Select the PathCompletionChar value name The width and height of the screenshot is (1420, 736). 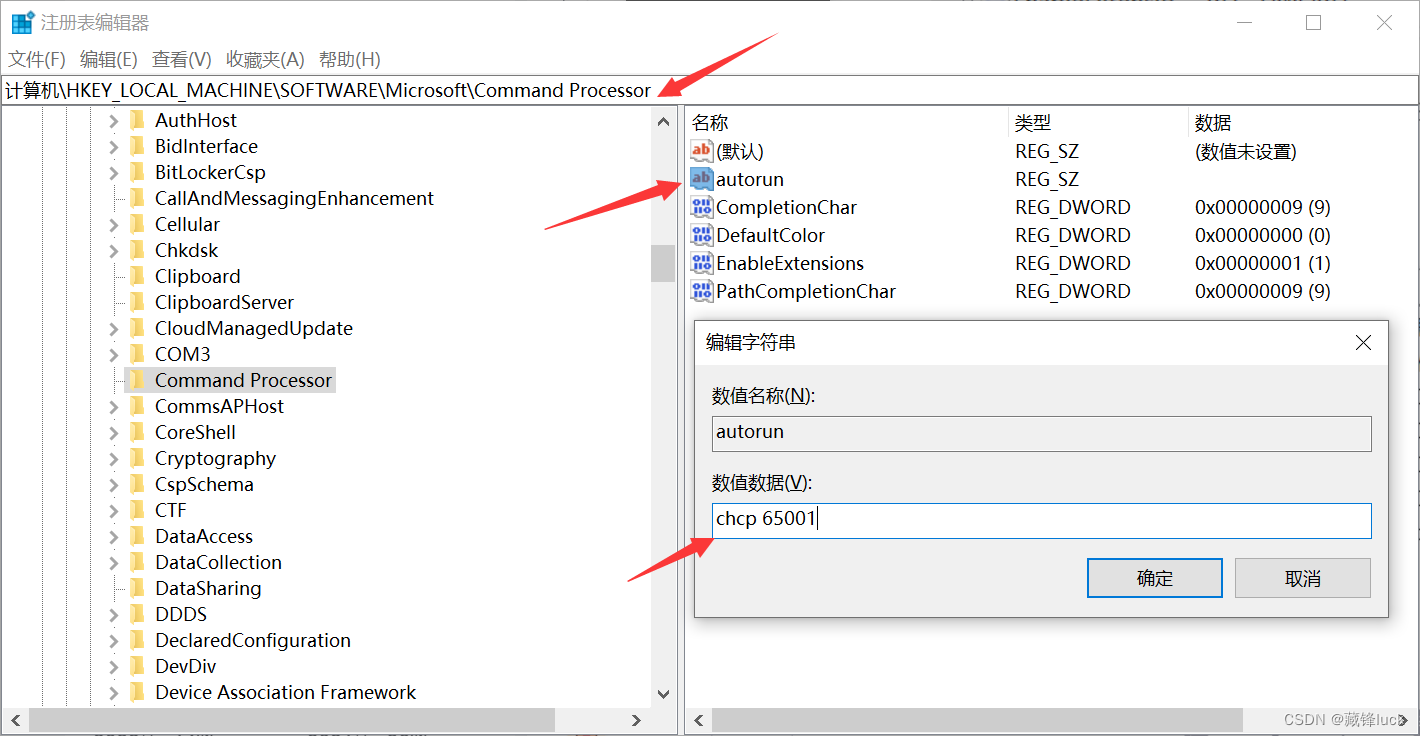(806, 291)
